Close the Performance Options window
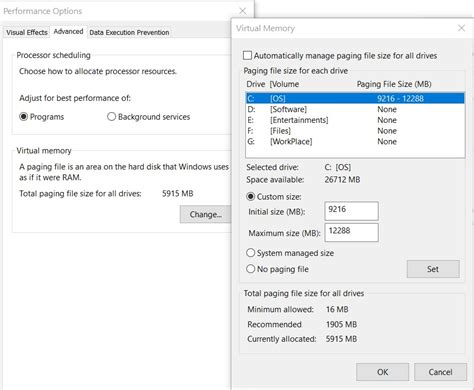Screen dimensions: 474x390 [x=243, y=11]
